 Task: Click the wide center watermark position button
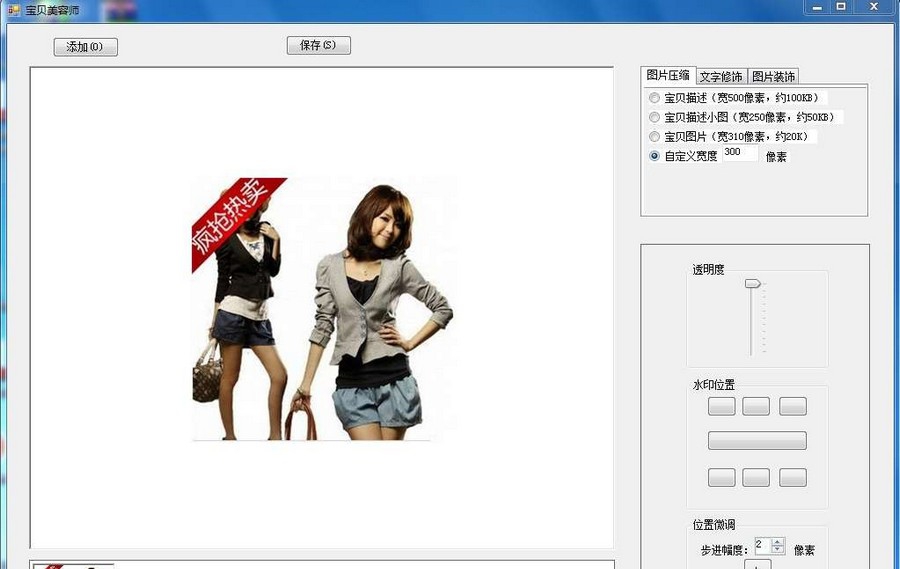tap(757, 440)
